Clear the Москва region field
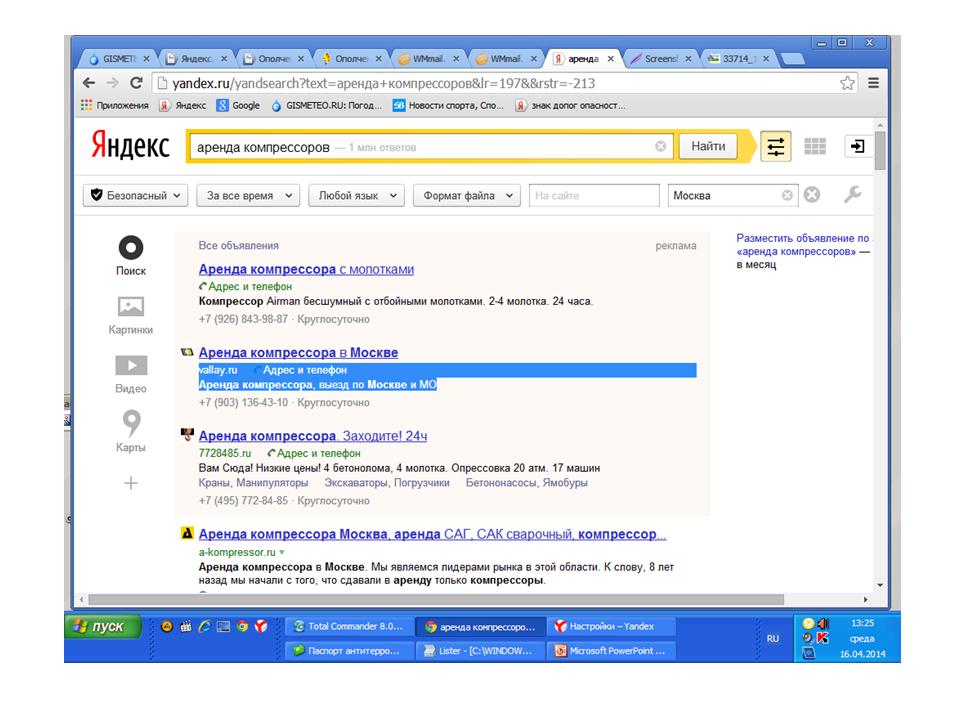The height and width of the screenshot is (720, 960). [787, 195]
